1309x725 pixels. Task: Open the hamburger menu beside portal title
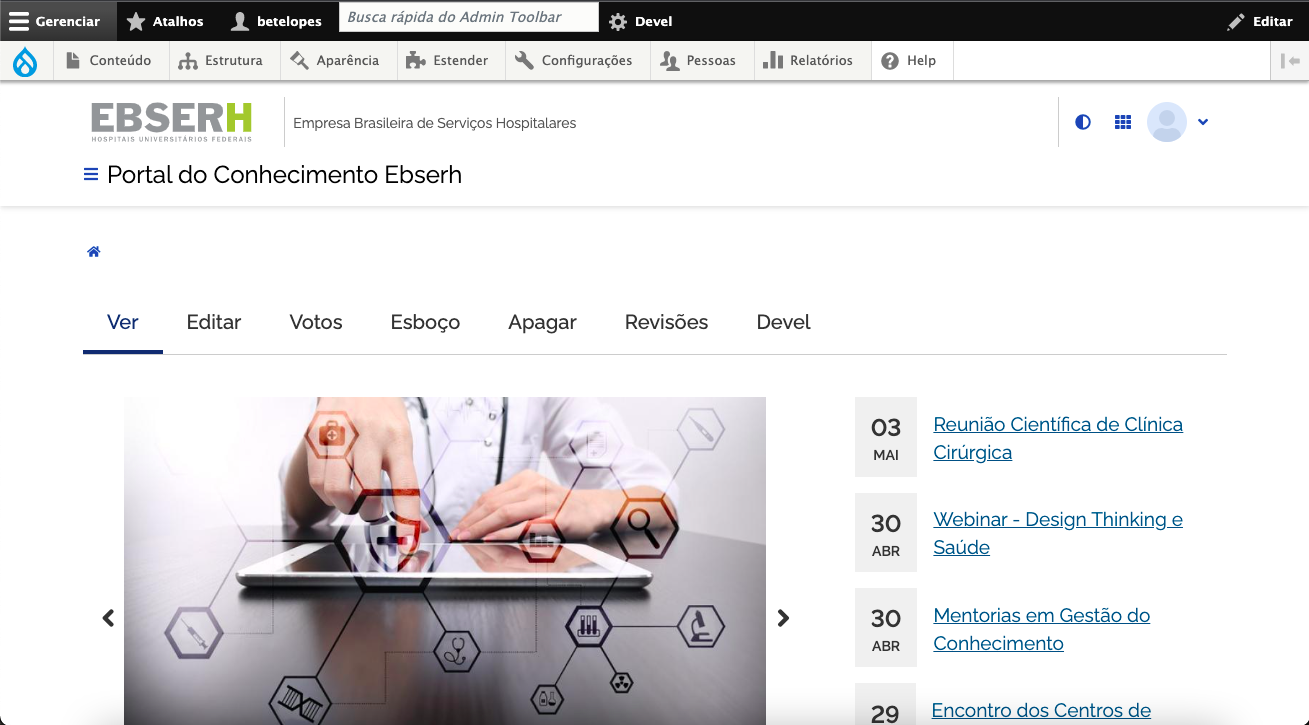(x=91, y=175)
